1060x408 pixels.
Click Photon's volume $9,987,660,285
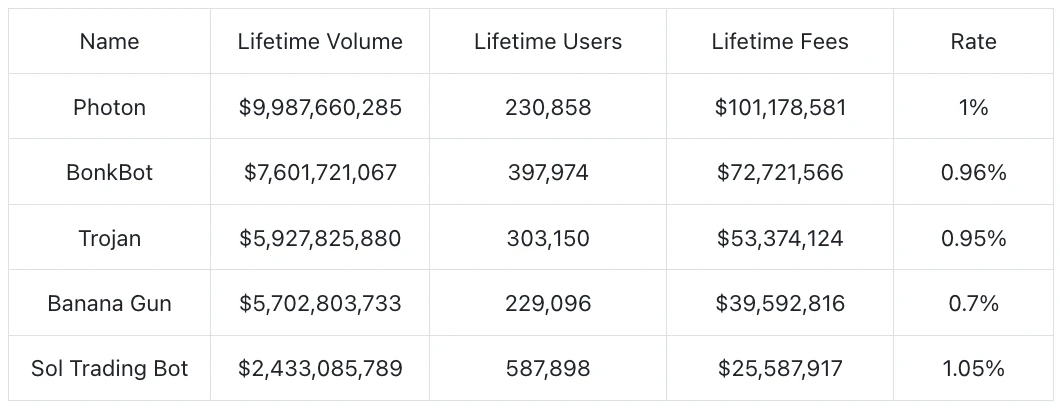320,107
